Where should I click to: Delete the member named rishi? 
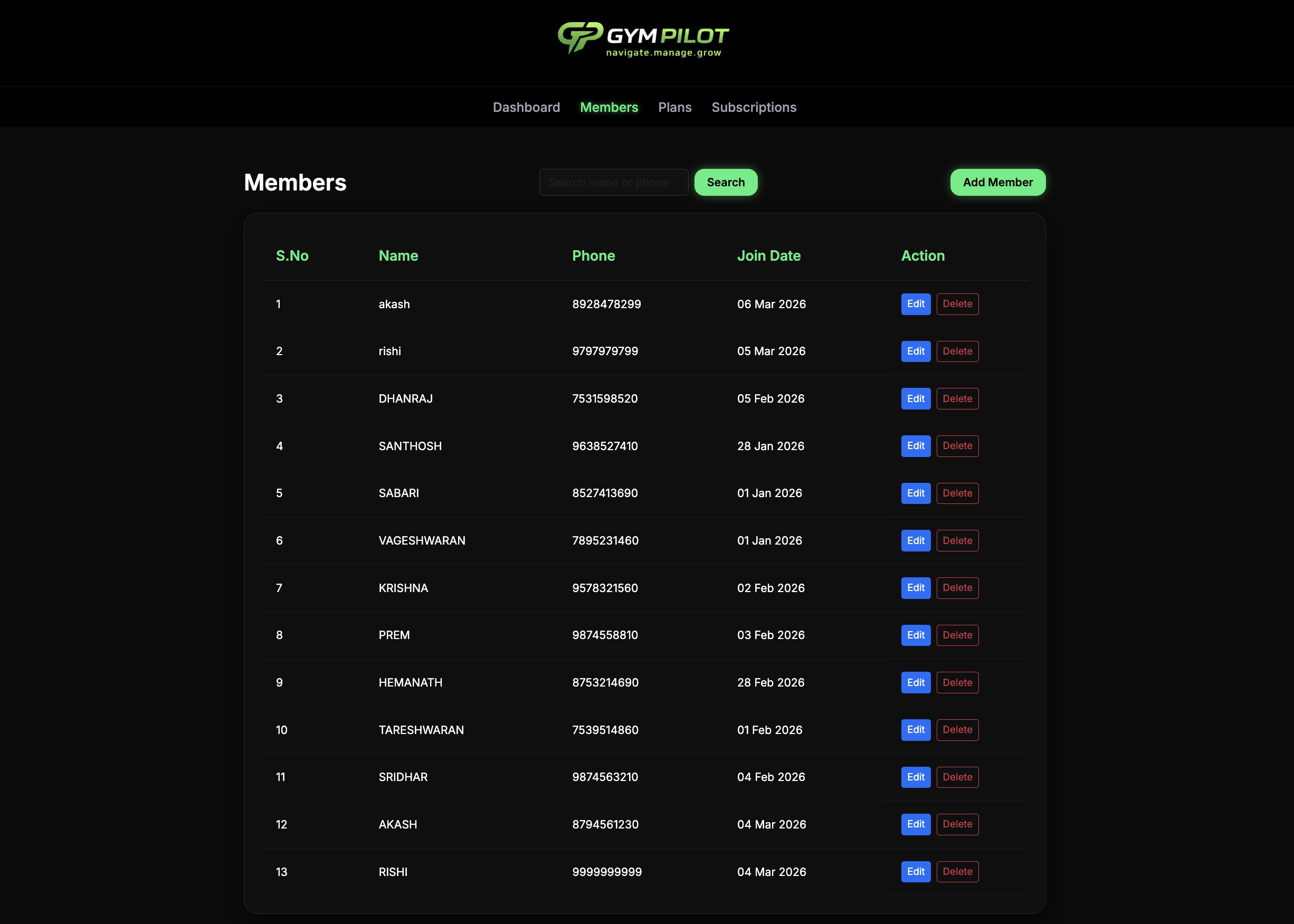pos(957,351)
